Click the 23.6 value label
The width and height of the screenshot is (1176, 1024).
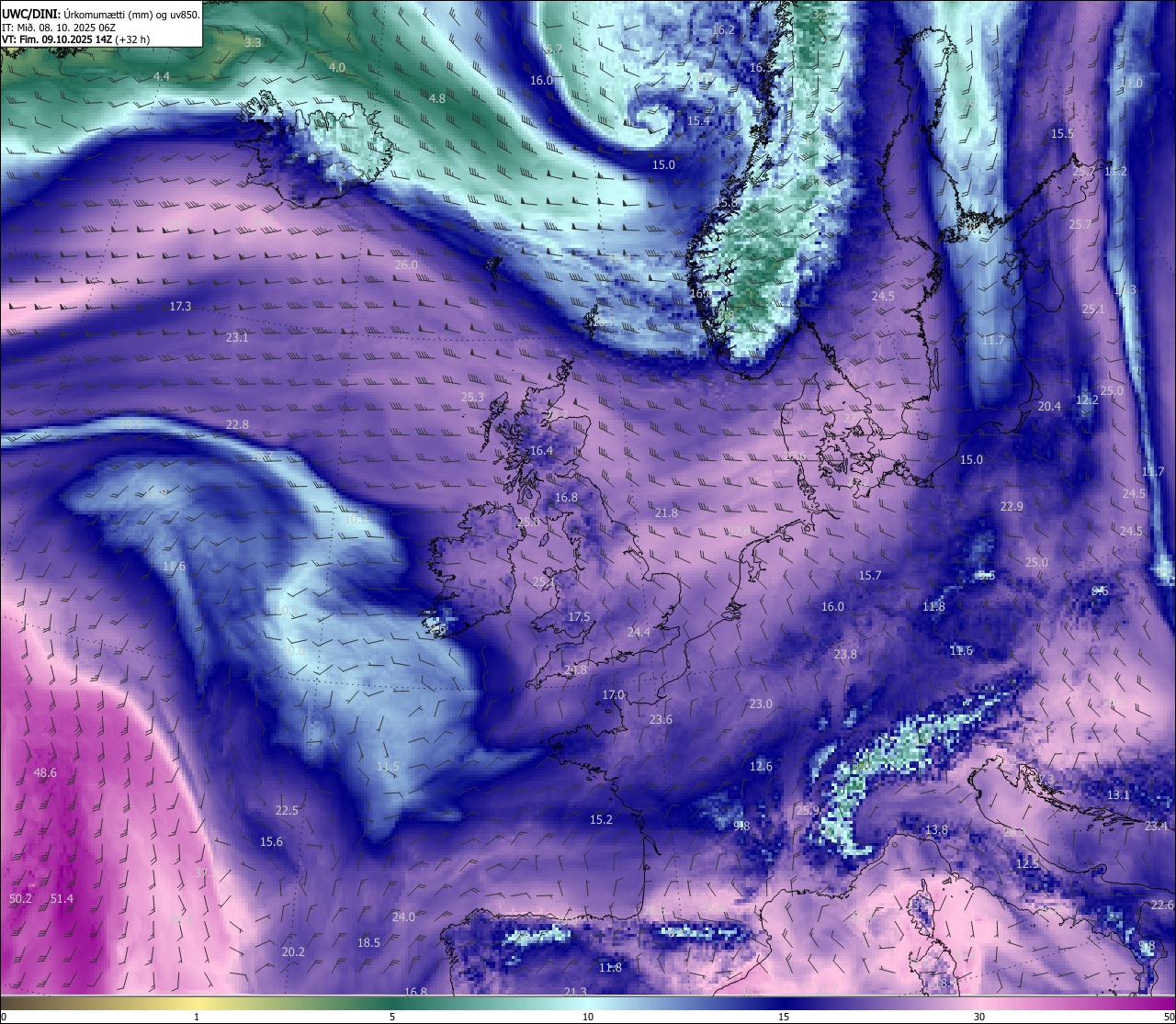[x=661, y=720]
